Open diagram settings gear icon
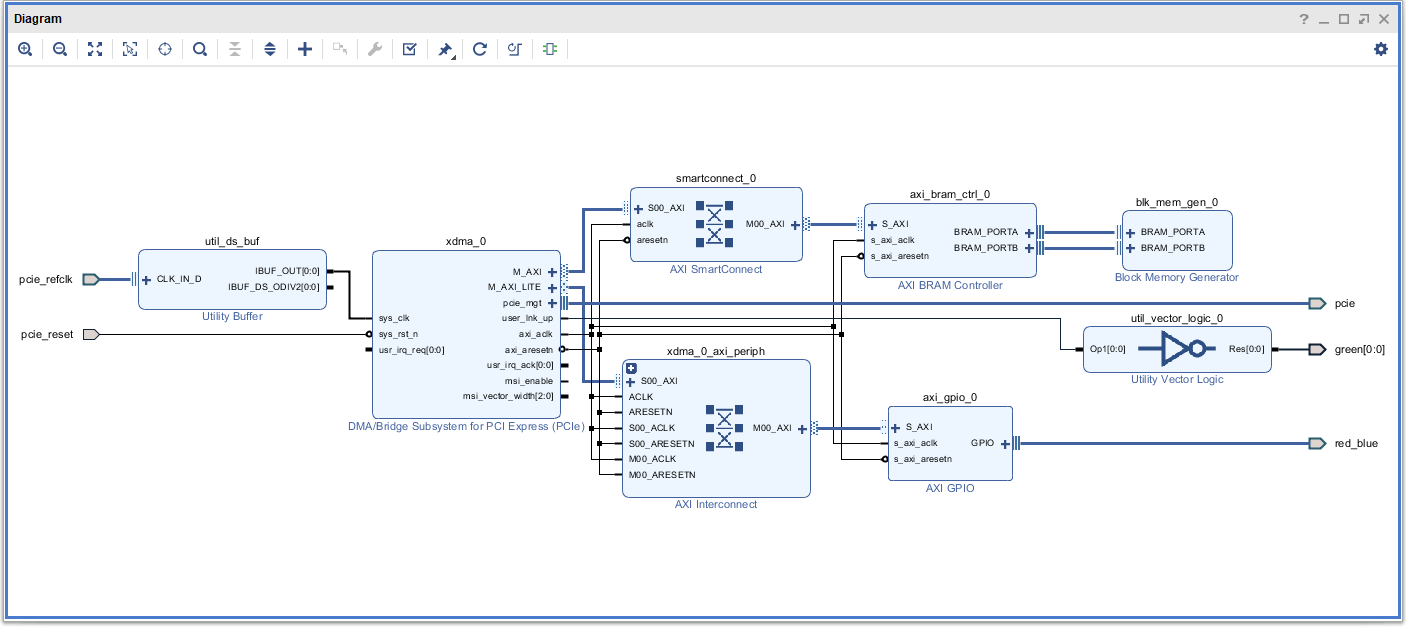 (x=1381, y=49)
